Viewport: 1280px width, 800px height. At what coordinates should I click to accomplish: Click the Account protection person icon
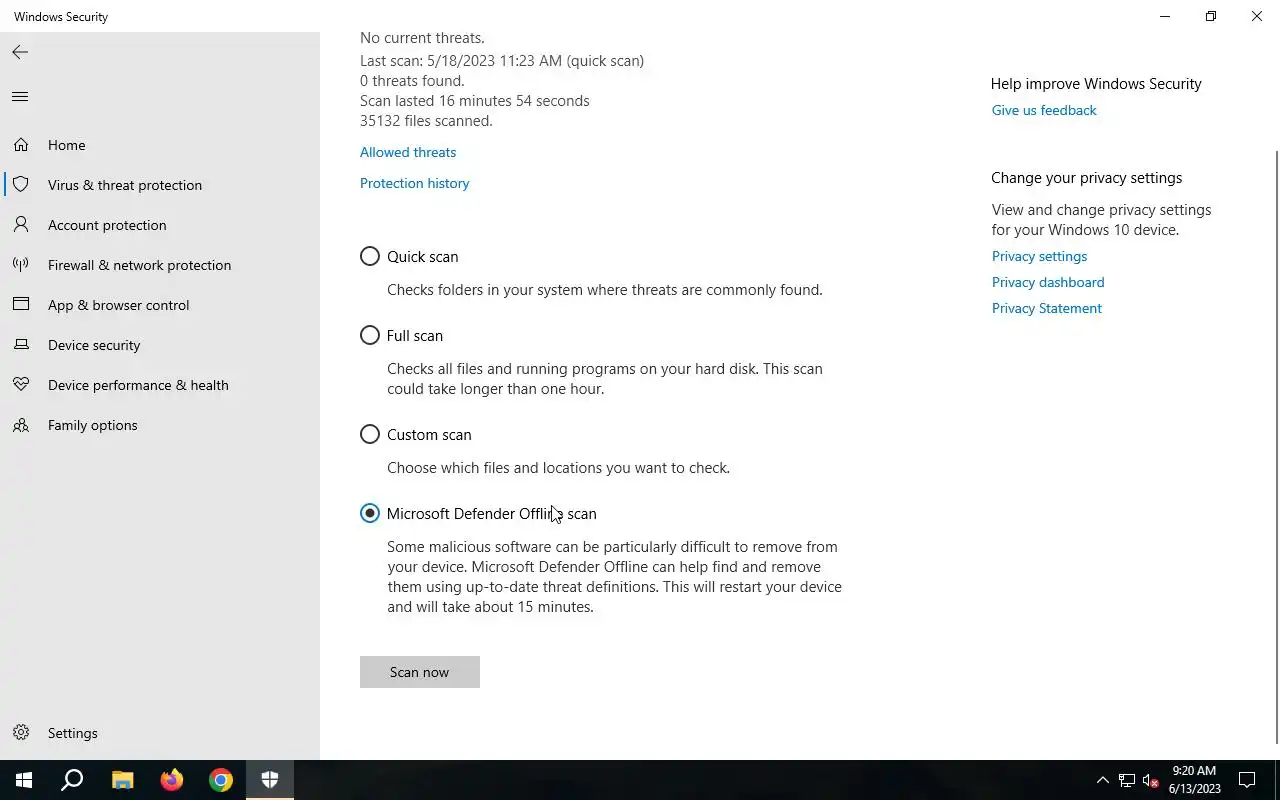(21, 225)
